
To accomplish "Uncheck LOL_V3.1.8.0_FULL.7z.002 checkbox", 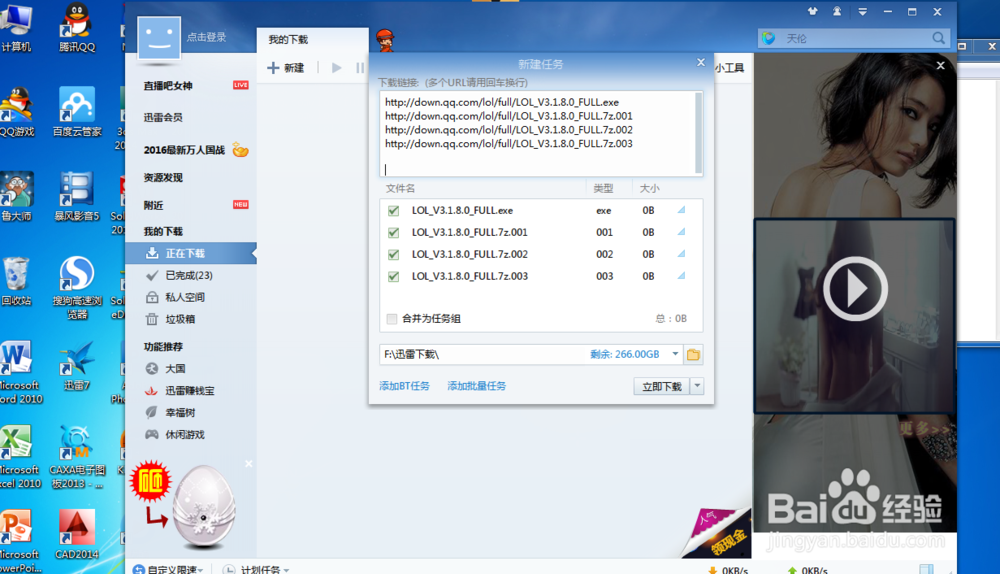I will (393, 254).
